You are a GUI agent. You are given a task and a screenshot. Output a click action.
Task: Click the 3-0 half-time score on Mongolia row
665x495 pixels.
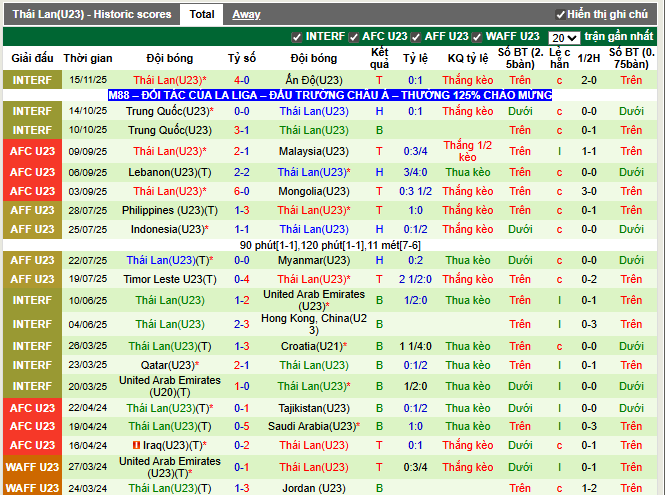pyautogui.click(x=589, y=191)
